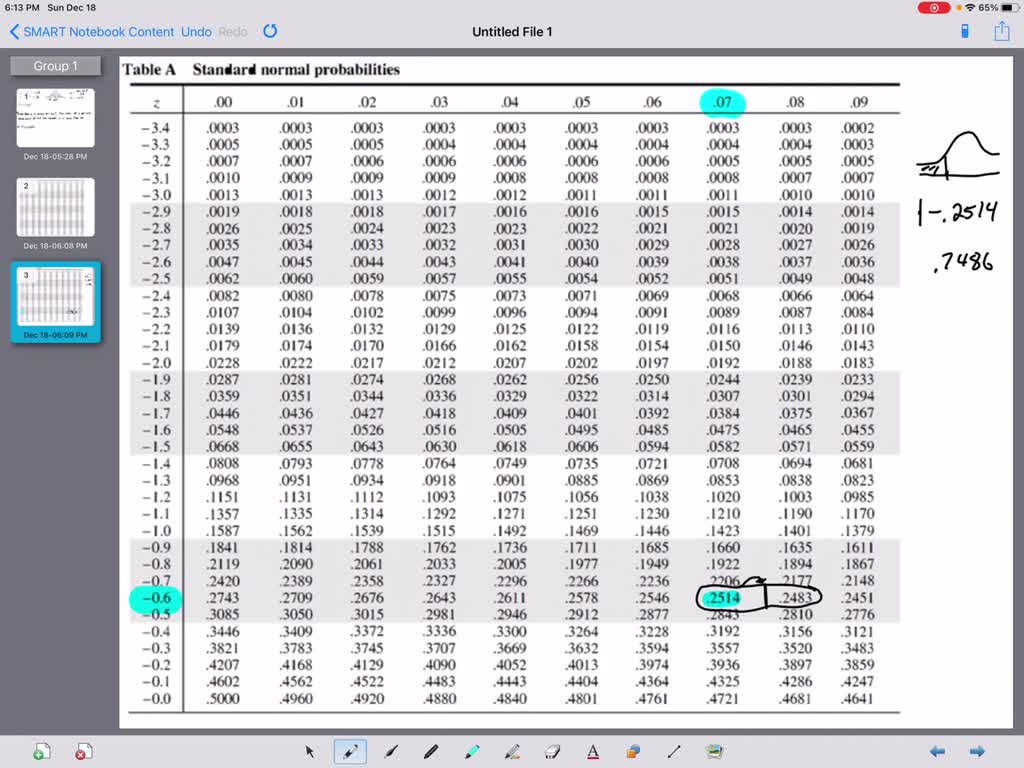Viewport: 1024px width, 768px height.
Task: Pick the teal highlighter tool
Action: [x=472, y=752]
